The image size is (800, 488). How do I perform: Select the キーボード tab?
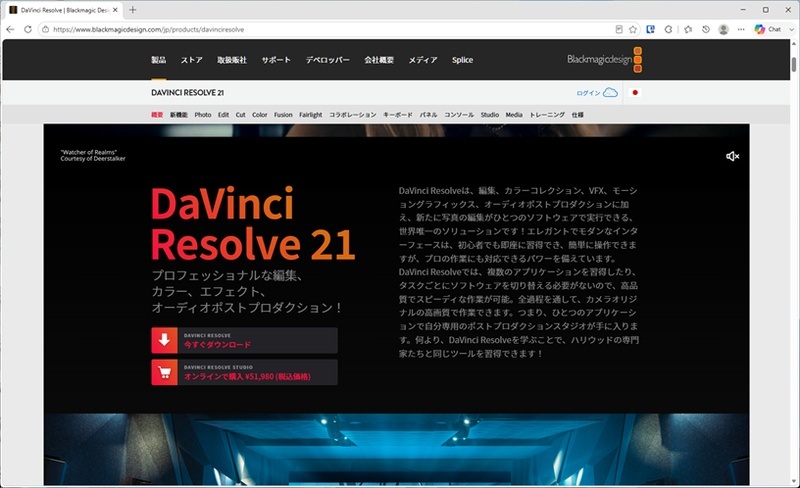tap(398, 115)
